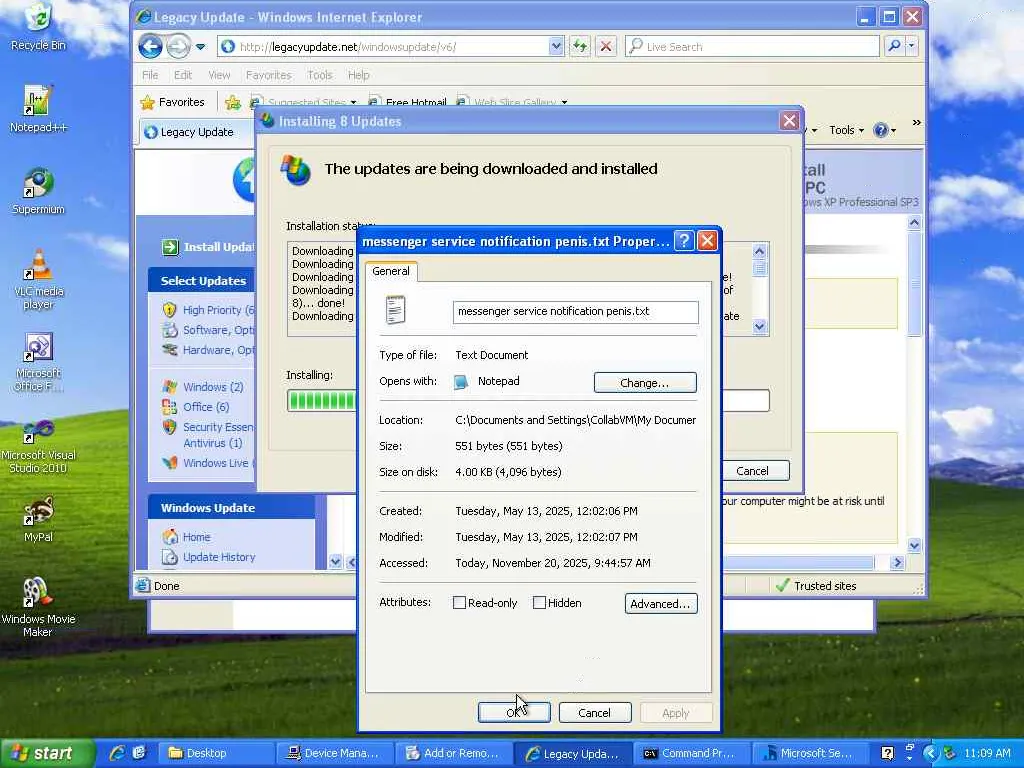
Task: Click the Live Search magnifier button
Action: 894,46
